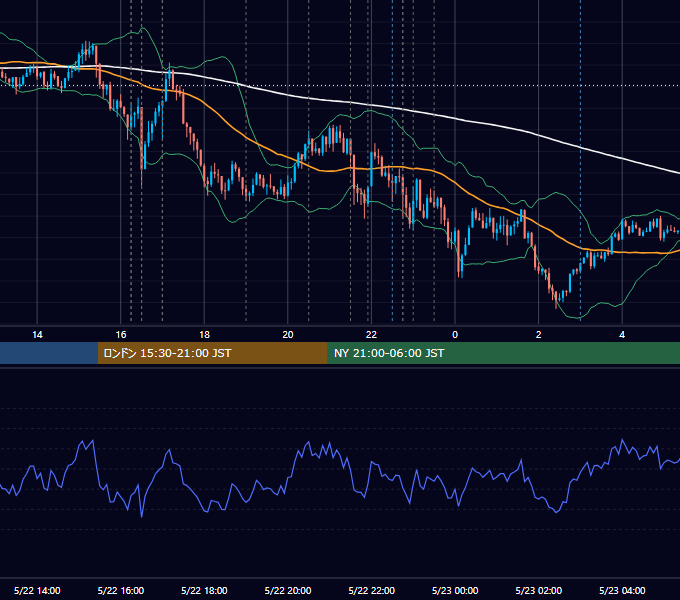Viewport: 680px width, 600px height.
Task: Click the 5/23 04:00 time label
Action: tap(622, 590)
